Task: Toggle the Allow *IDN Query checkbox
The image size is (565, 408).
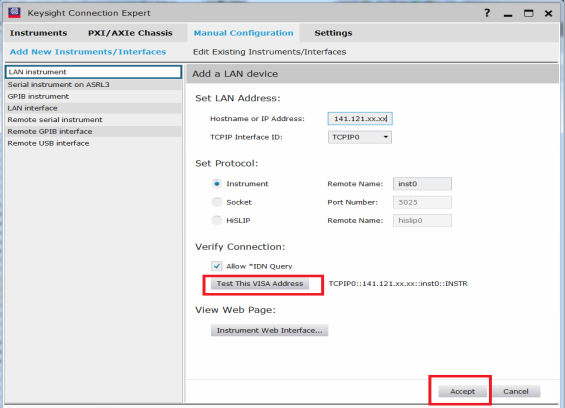Action: pyautogui.click(x=217, y=266)
